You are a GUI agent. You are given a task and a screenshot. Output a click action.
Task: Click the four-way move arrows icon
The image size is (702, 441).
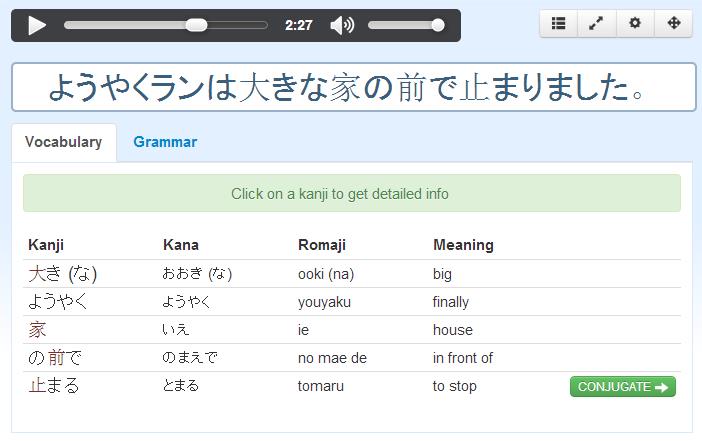click(x=673, y=23)
